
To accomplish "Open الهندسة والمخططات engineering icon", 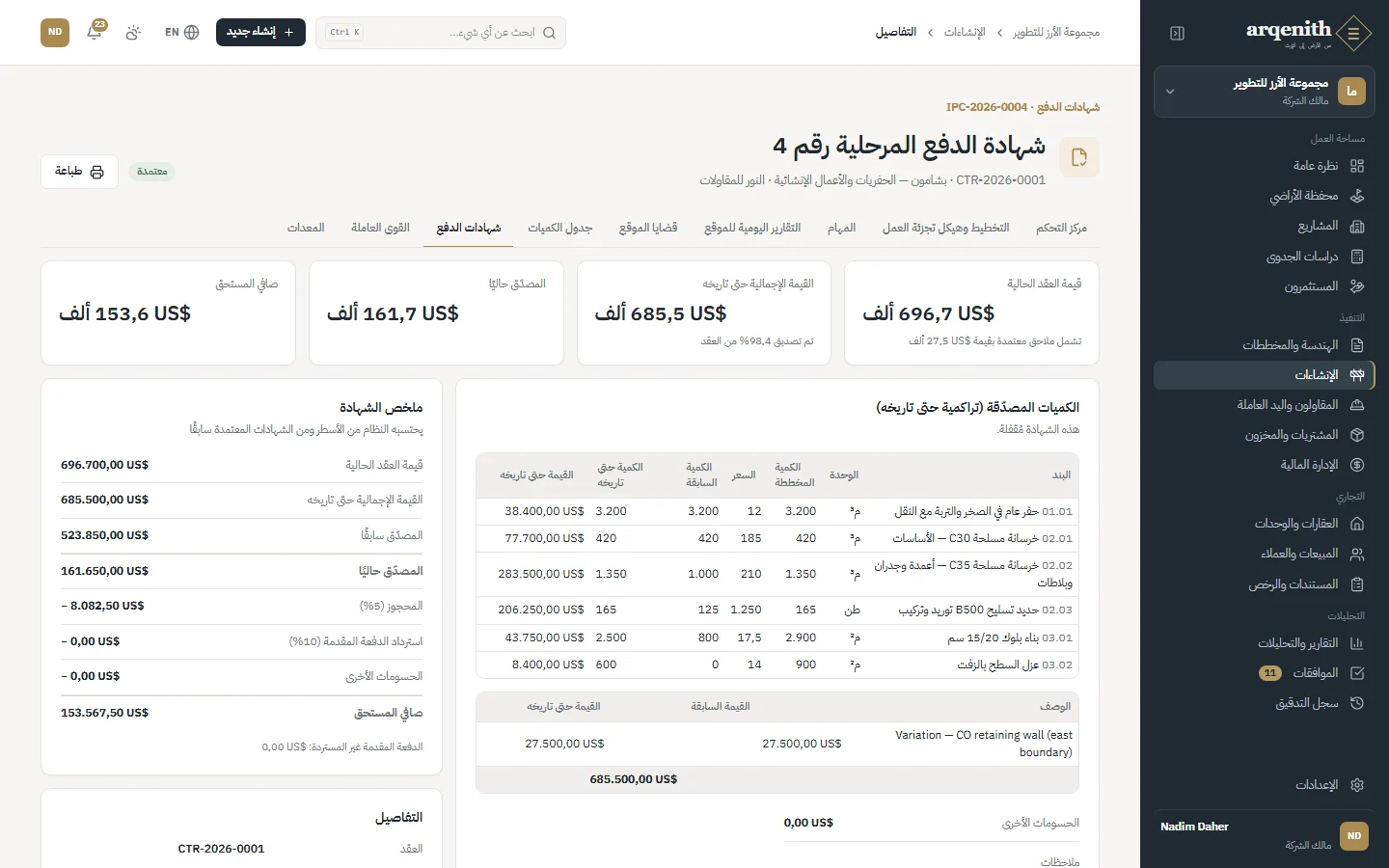I will point(1357,345).
